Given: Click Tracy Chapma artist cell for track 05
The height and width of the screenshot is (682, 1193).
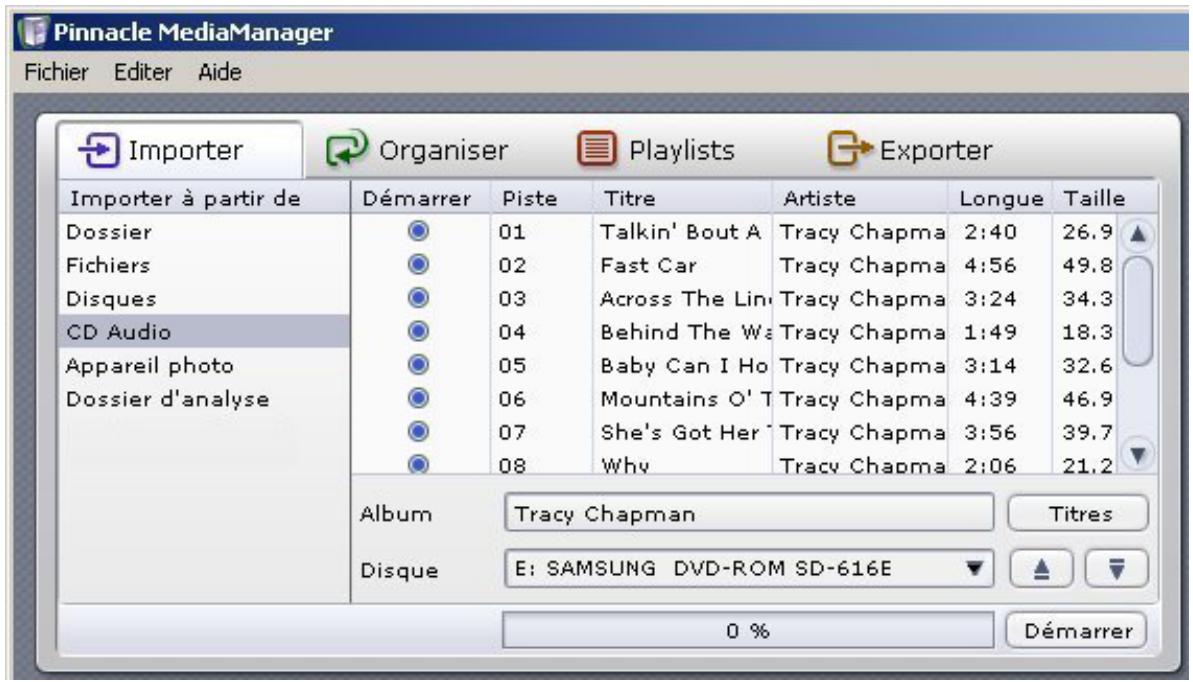Looking at the screenshot, I should (862, 365).
